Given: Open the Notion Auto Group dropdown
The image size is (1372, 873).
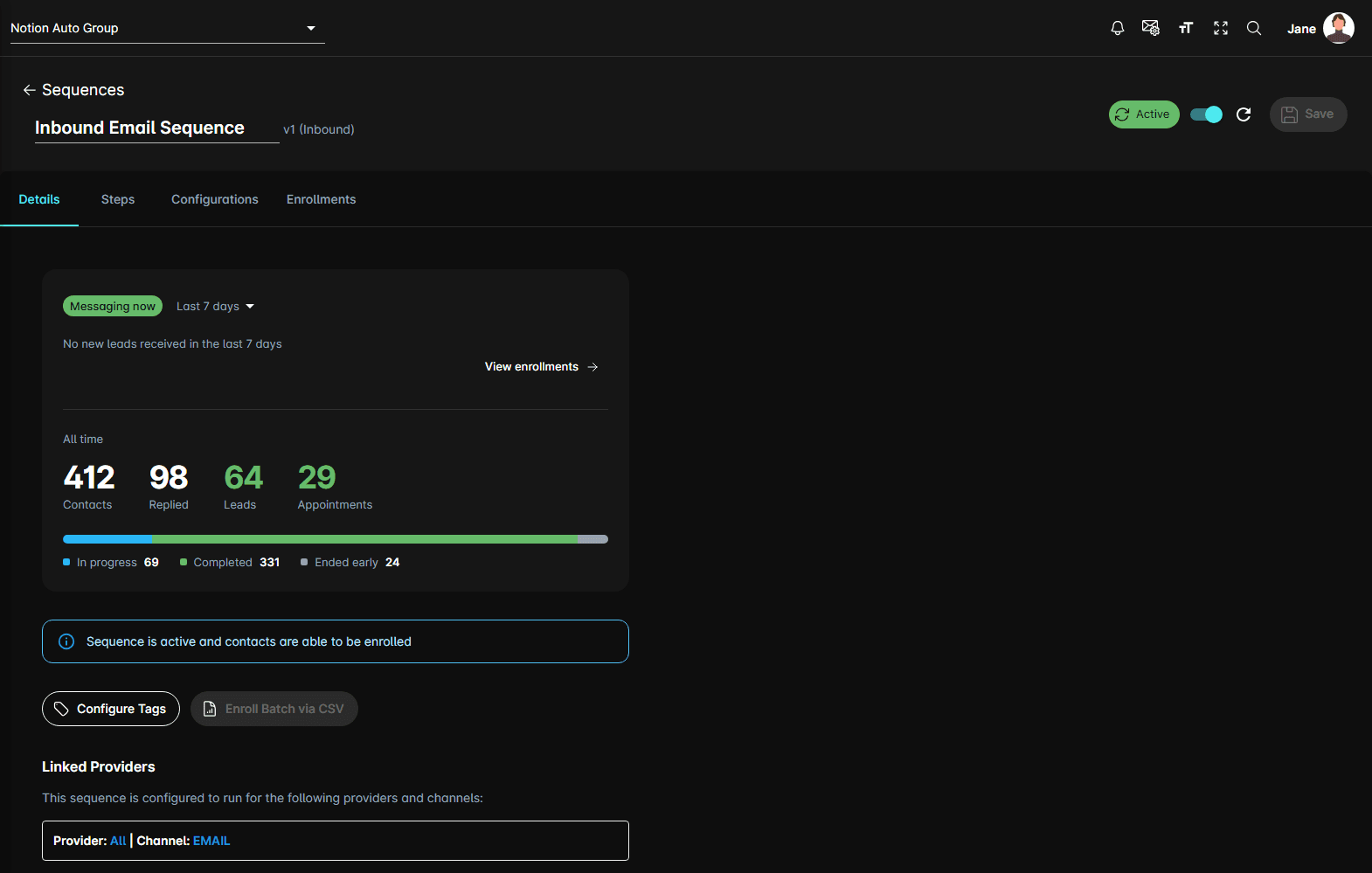Looking at the screenshot, I should tap(168, 28).
